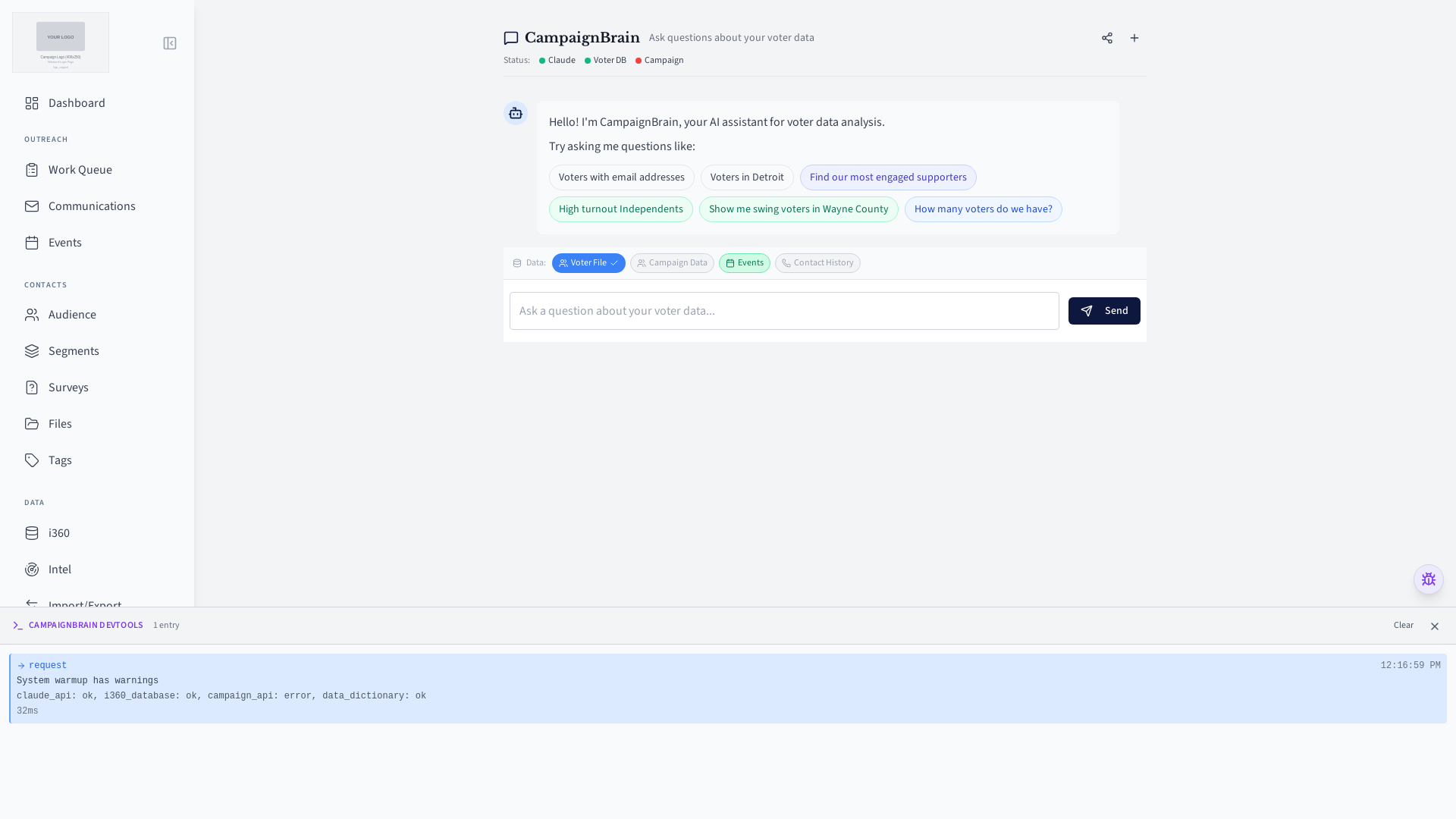Image resolution: width=1456 pixels, height=819 pixels.
Task: Click the CampaignBrain bot avatar icon
Action: click(x=516, y=114)
